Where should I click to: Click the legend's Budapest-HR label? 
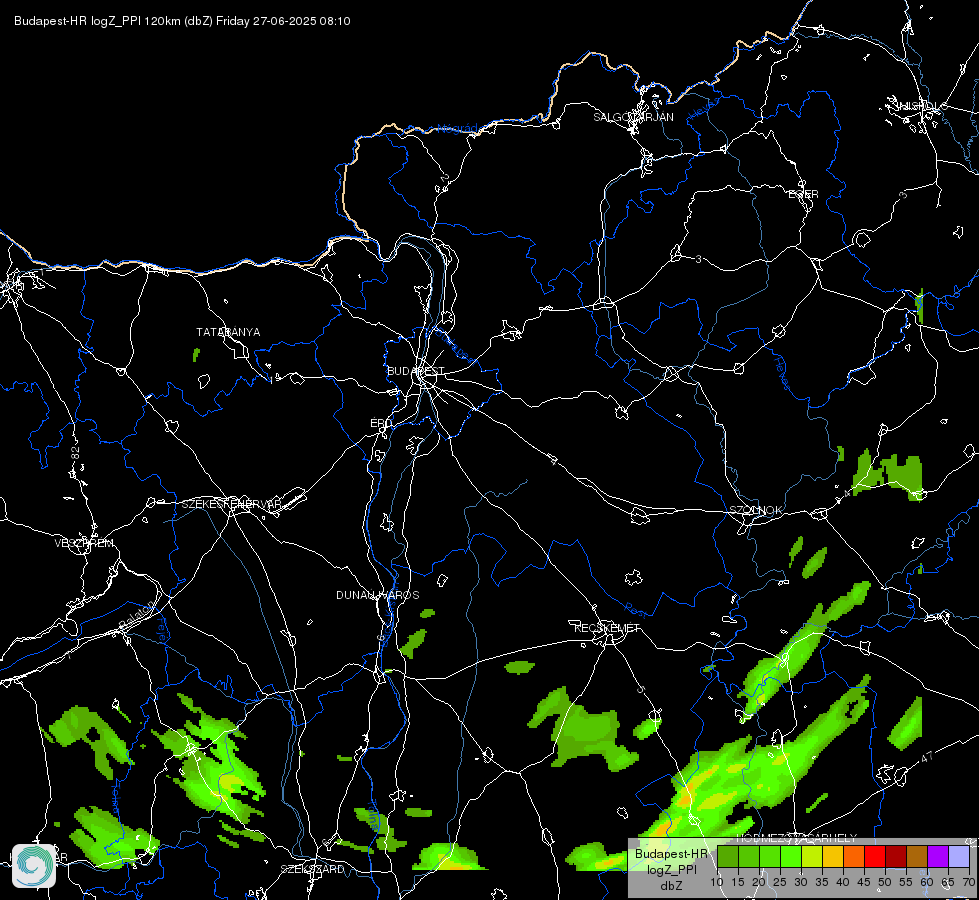pos(671,854)
